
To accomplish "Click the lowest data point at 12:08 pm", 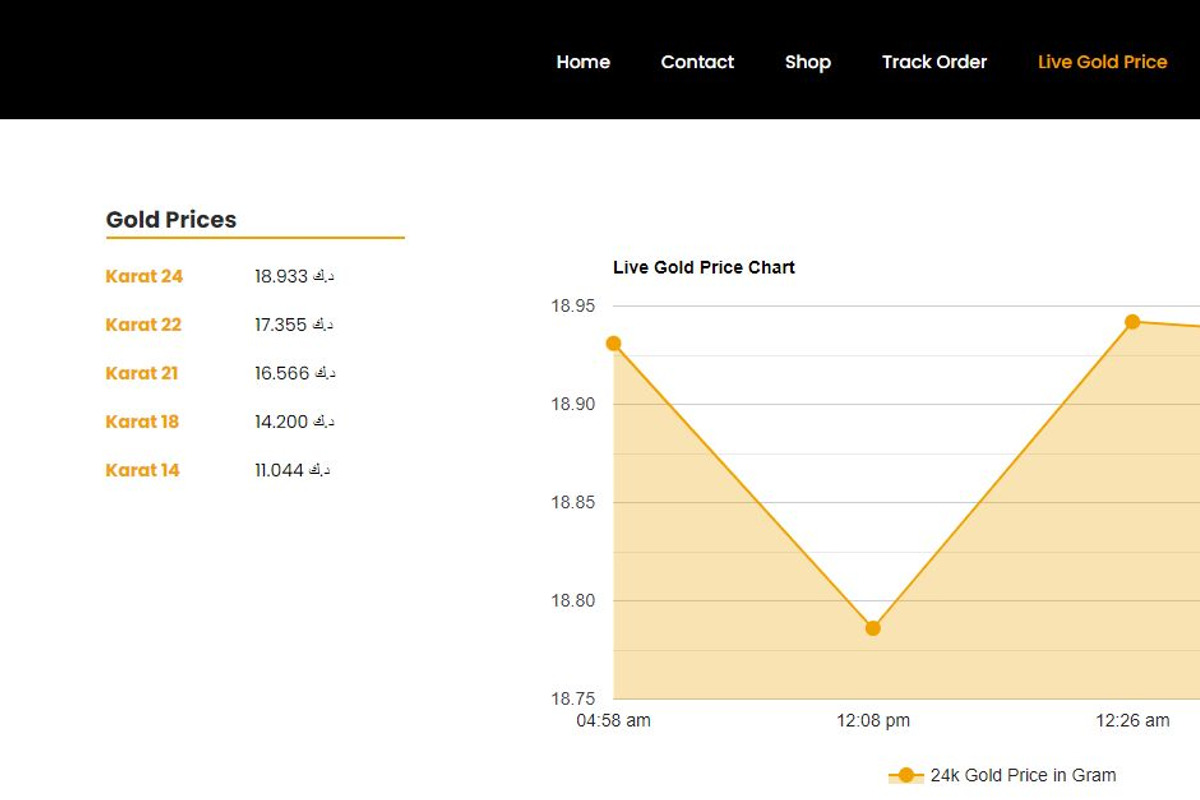I will point(872,628).
